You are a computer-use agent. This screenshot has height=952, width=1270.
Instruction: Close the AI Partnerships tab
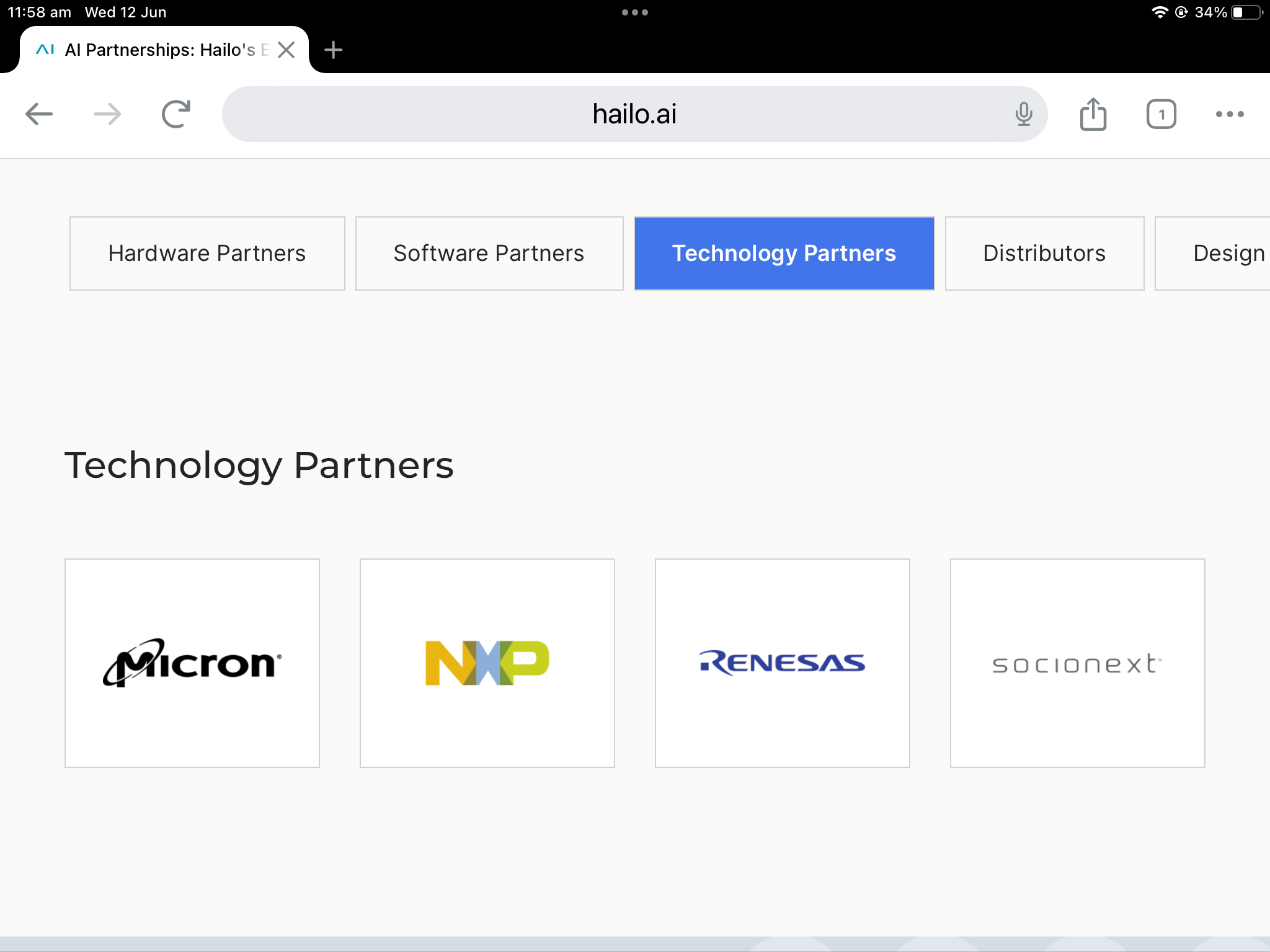[286, 50]
